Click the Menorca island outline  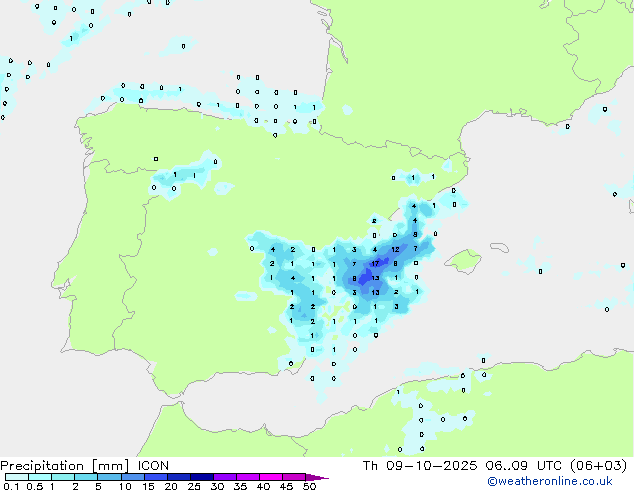click(x=500, y=247)
